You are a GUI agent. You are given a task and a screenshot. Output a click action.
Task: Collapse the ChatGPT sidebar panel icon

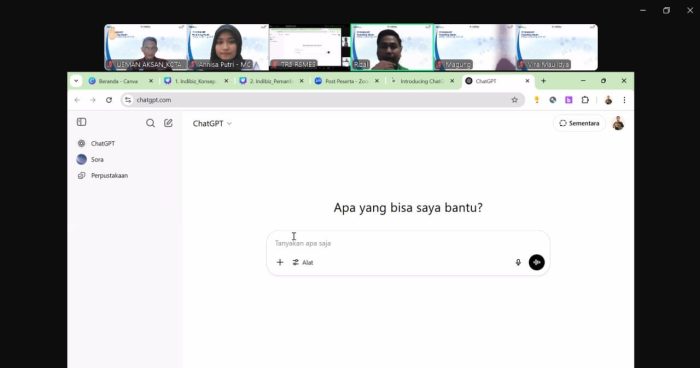81,122
